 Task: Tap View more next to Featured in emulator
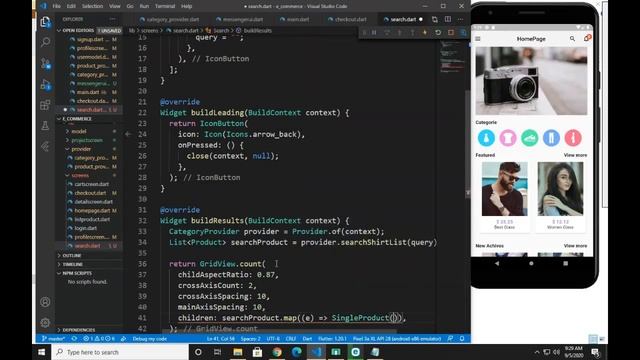(x=575, y=155)
